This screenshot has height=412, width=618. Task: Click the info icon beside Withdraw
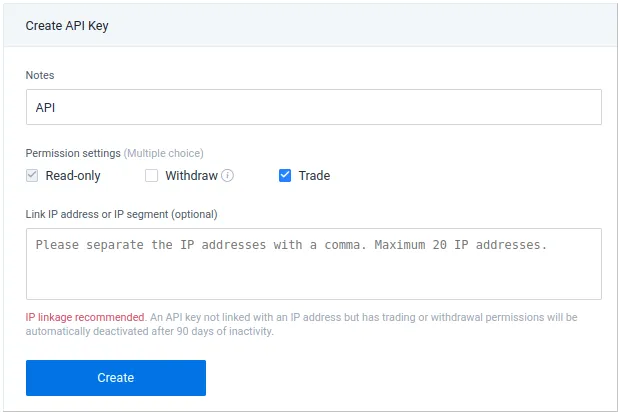[x=227, y=176]
